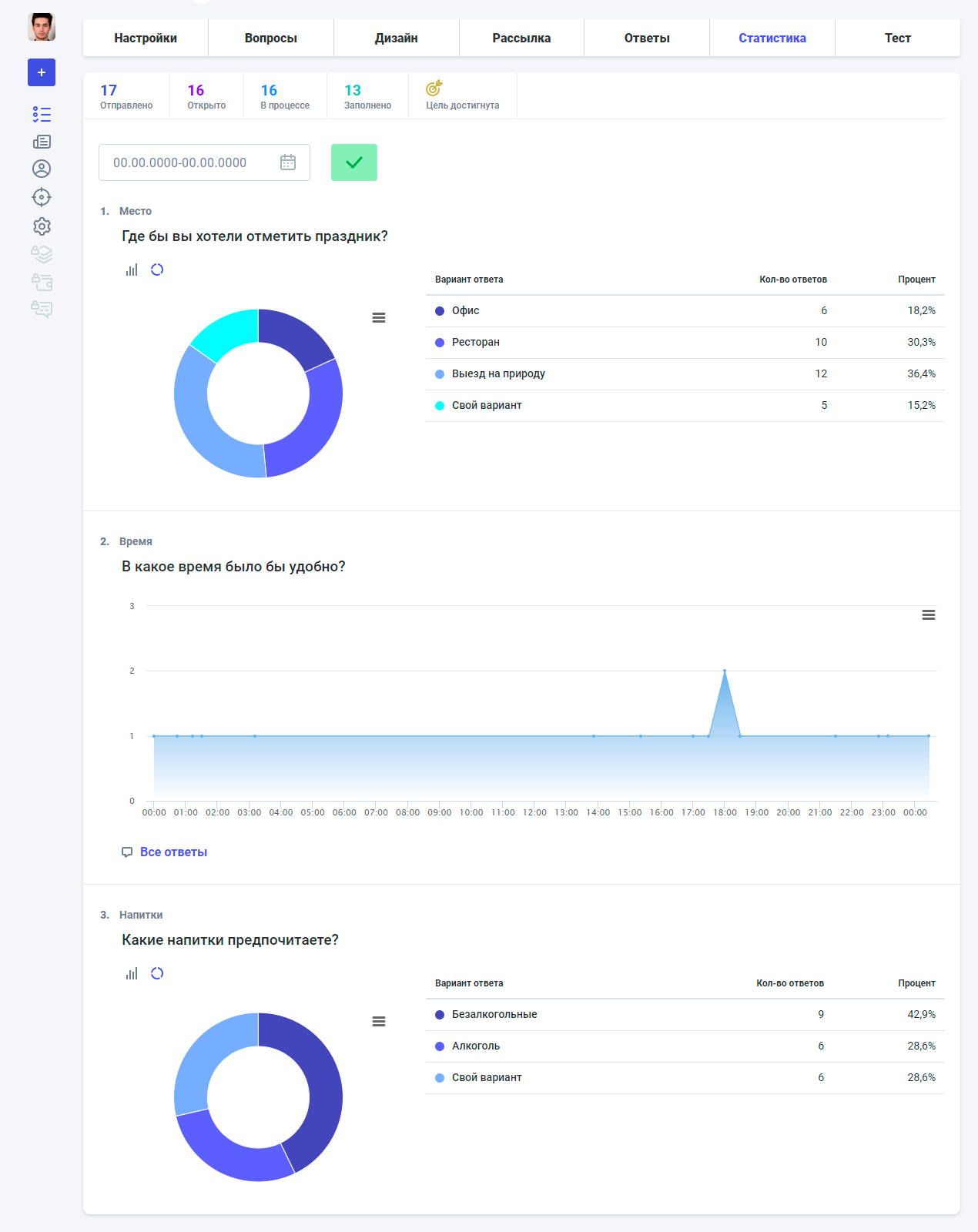Open the news feed sidebar icon
Screen dimensions: 978x1232
(x=42, y=142)
